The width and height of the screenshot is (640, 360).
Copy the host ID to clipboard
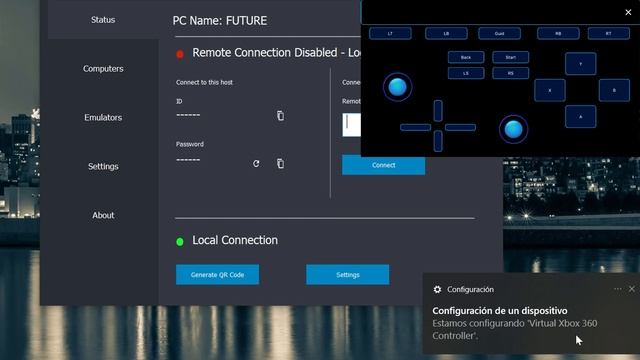(x=280, y=116)
